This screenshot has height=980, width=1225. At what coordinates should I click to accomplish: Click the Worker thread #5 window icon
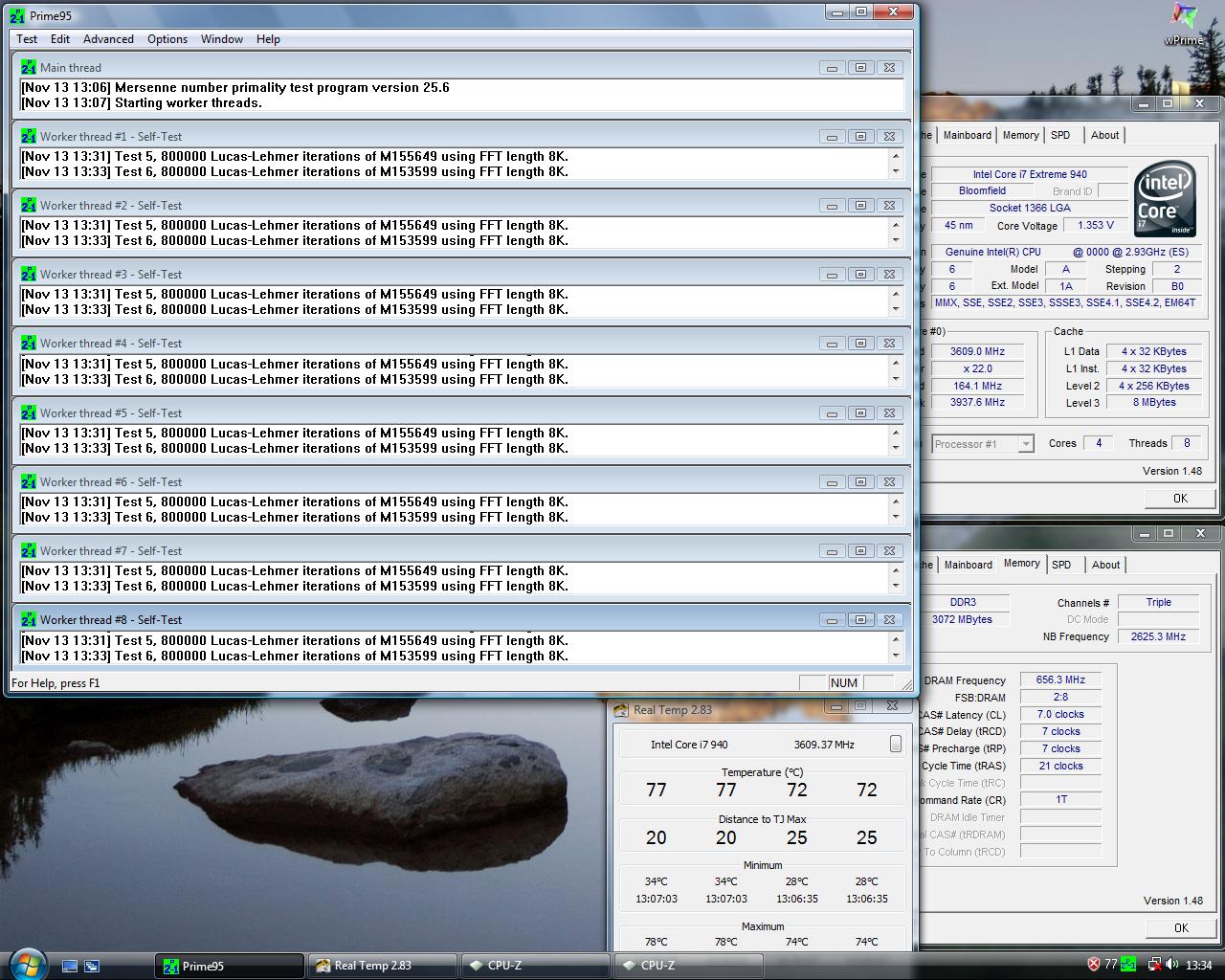(29, 413)
